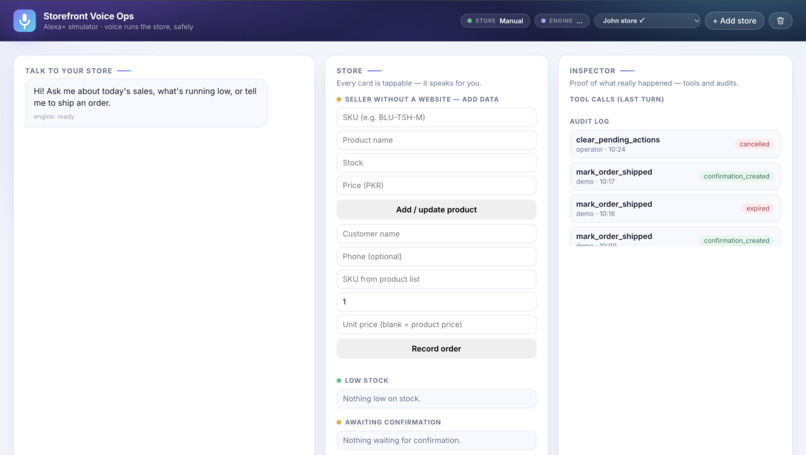Click the TALK TO YOUR STORE heading
Viewport: 806px width, 455px height.
[x=68, y=70]
